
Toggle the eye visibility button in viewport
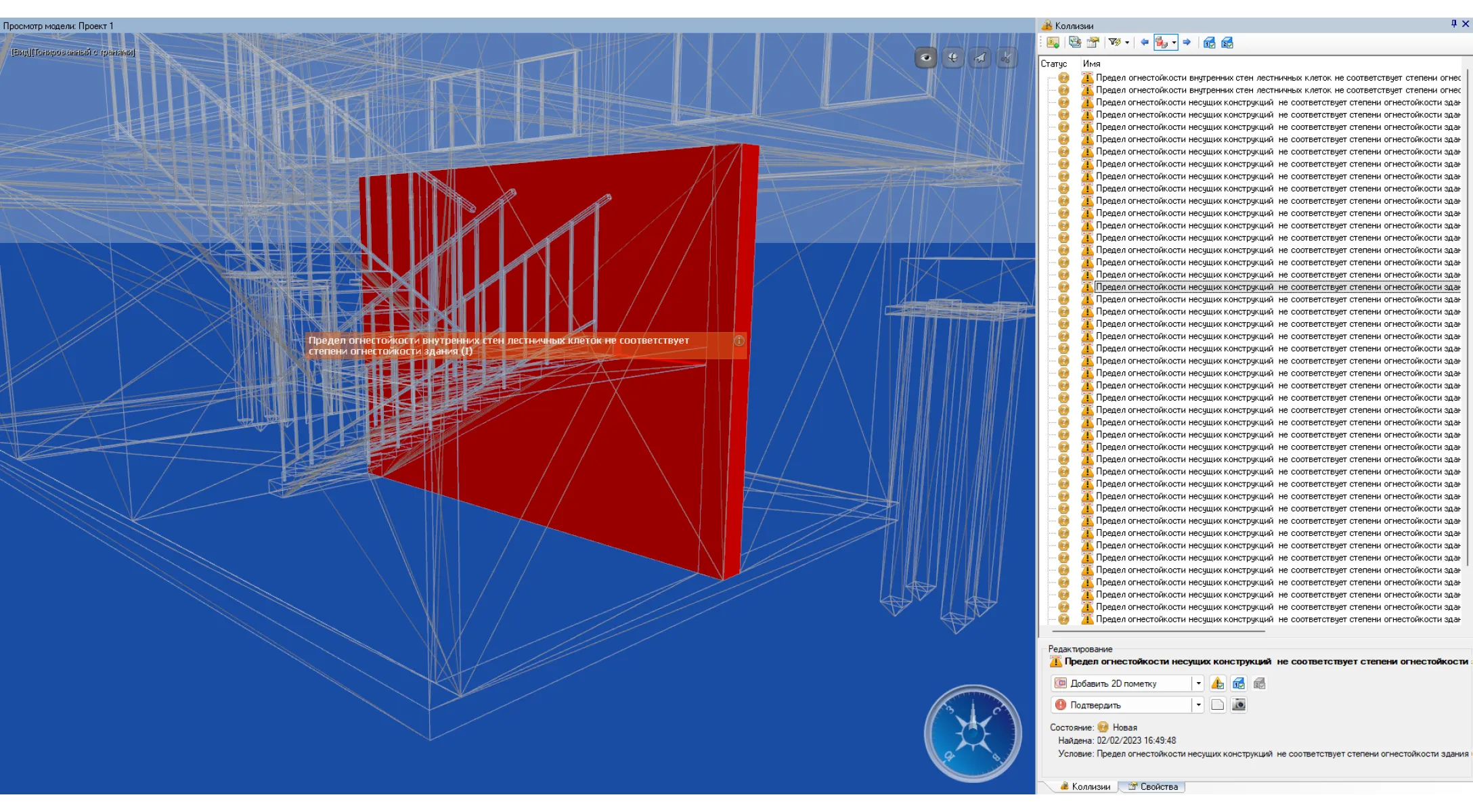(x=926, y=58)
